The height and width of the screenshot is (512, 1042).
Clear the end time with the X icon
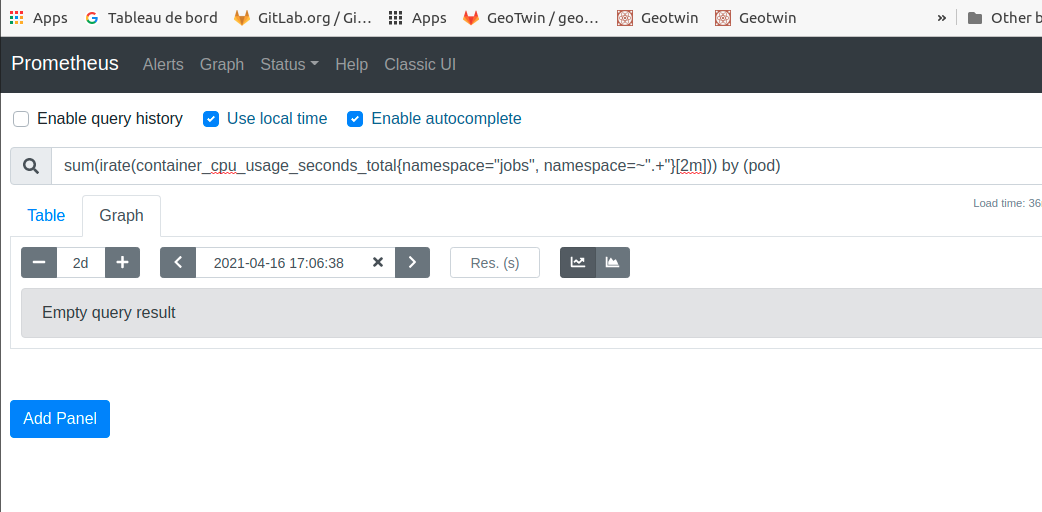[378, 263]
